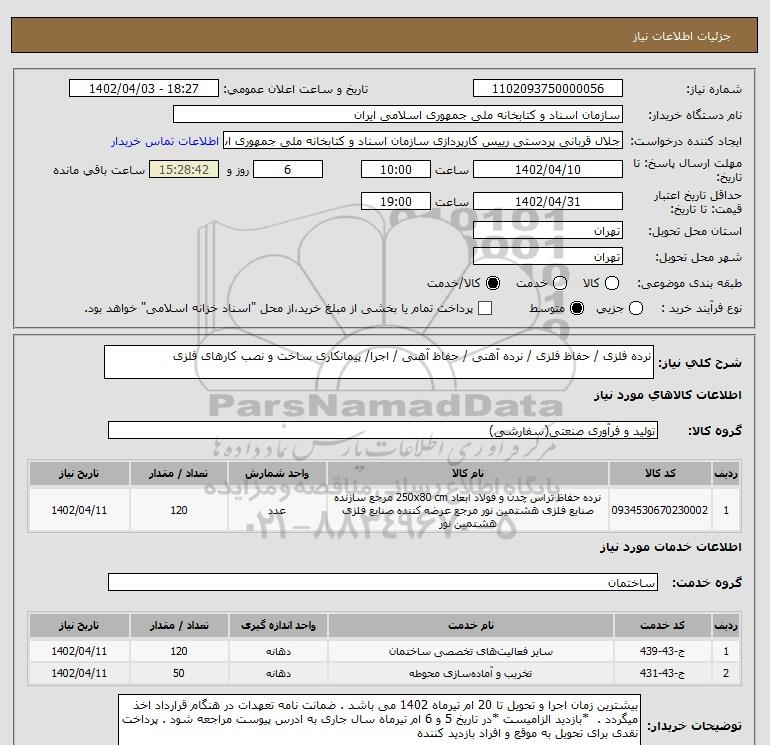770x745 pixels.
Task: Click the announcement date field 1402/04/03 - 18:27
Action: [143, 88]
